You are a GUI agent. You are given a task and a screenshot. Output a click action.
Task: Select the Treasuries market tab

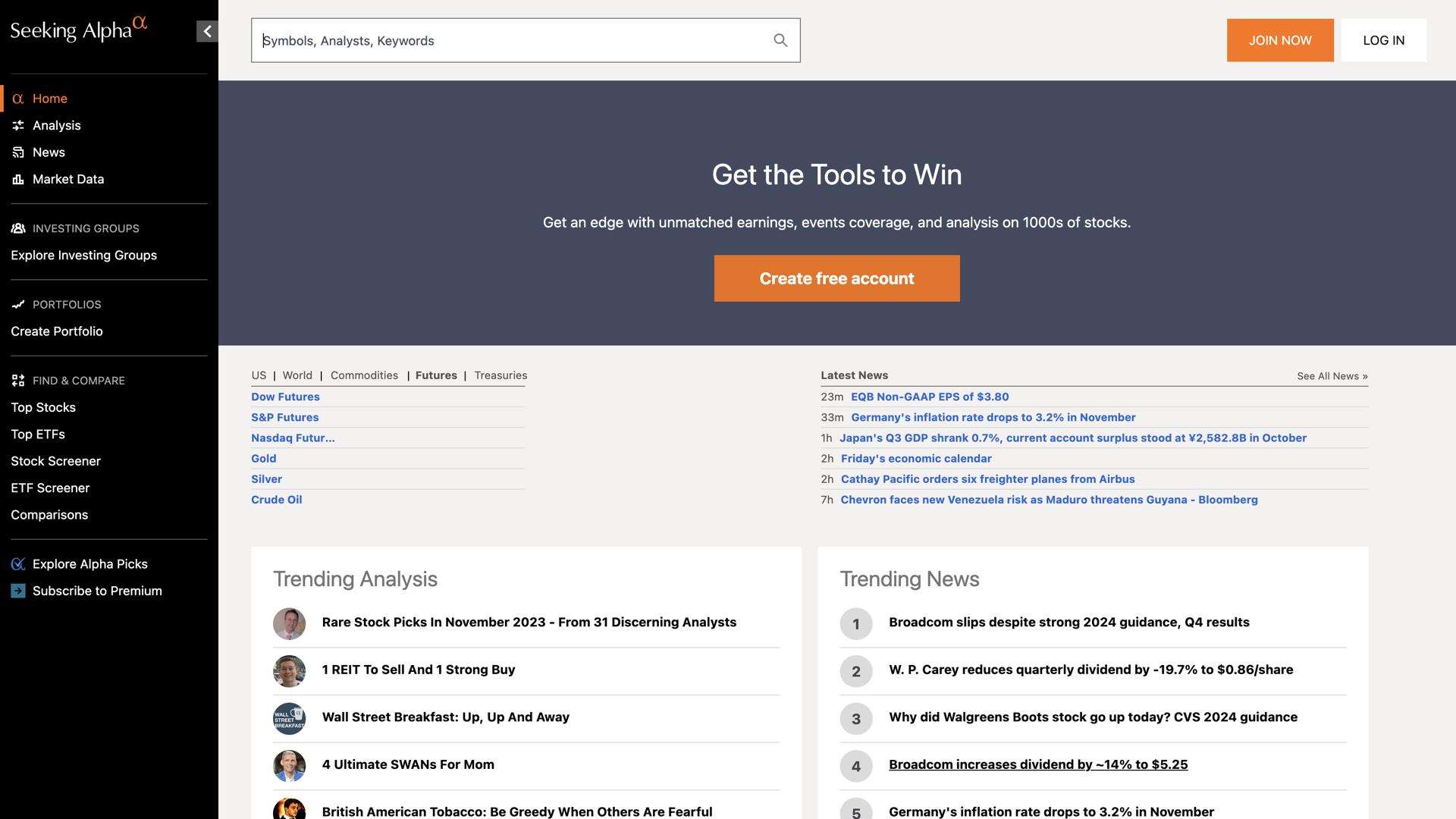click(500, 375)
